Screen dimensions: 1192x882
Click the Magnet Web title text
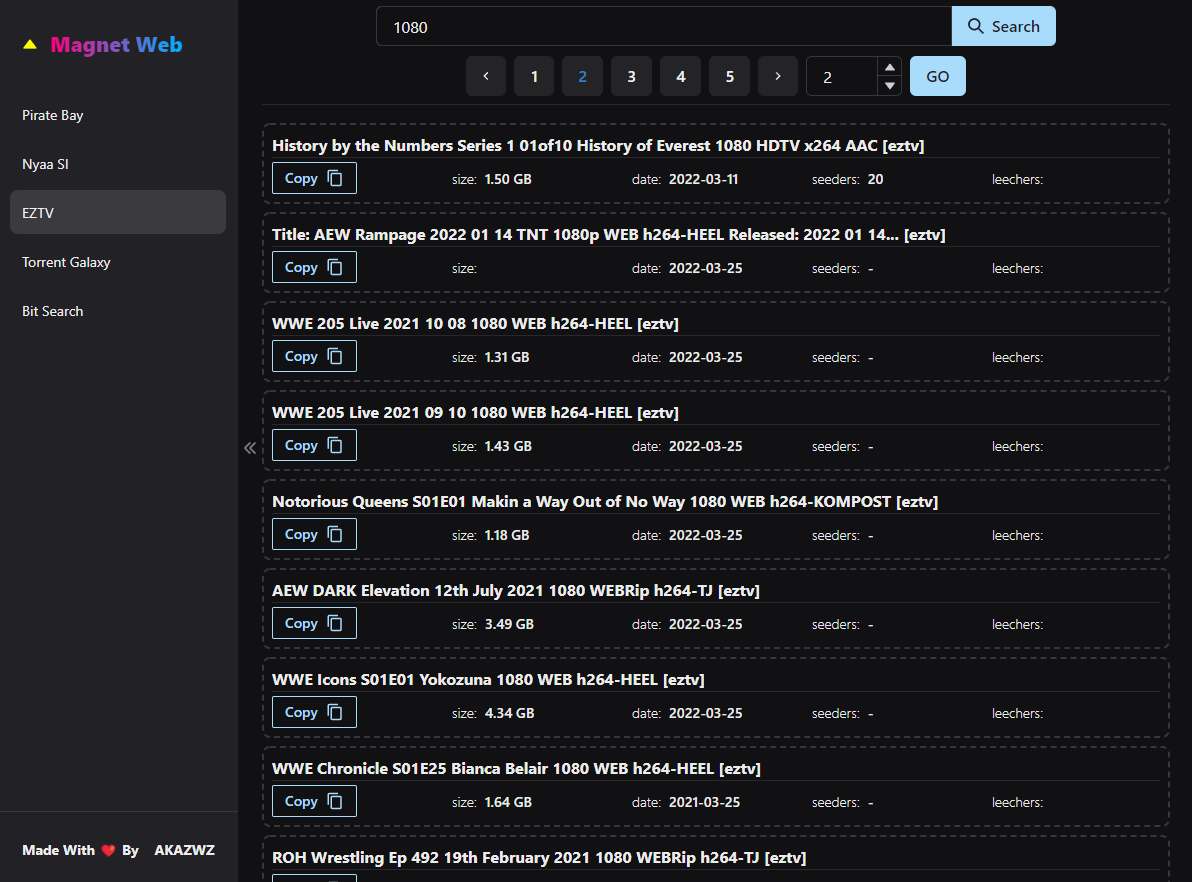tap(116, 45)
